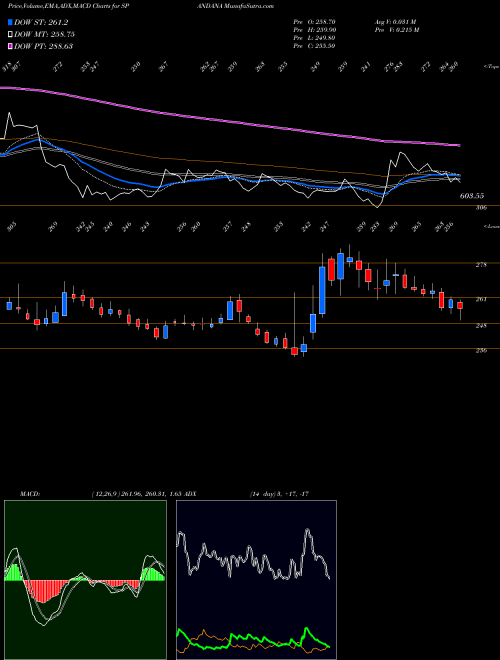Click the 'Pre C: 255.50' close value

pyautogui.click(x=314, y=46)
